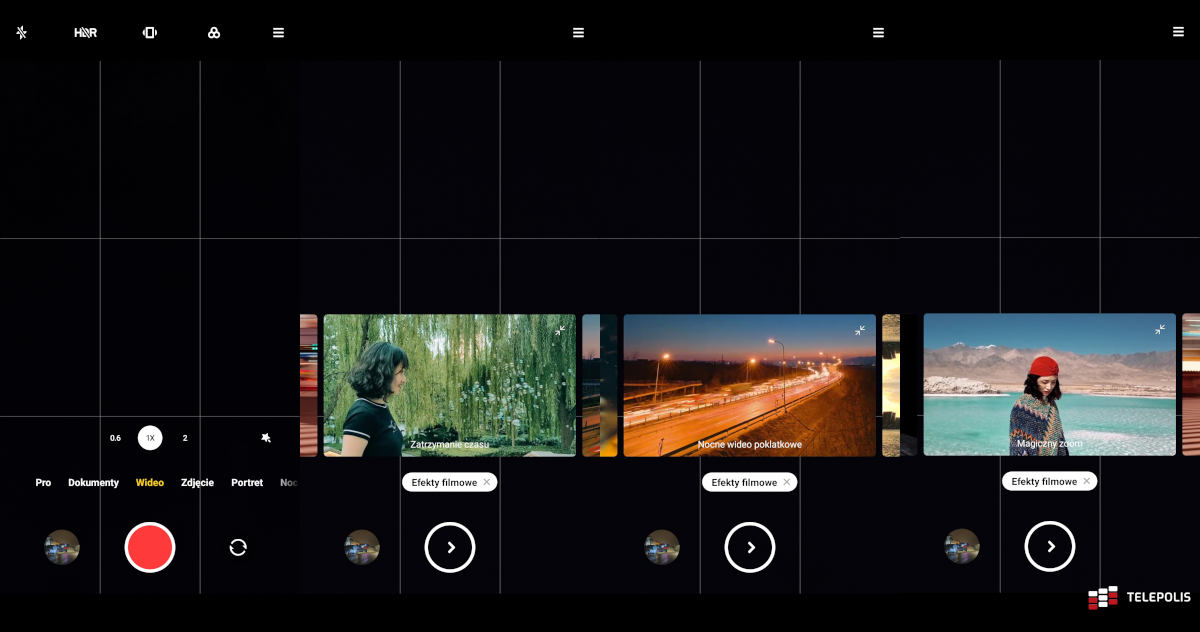Close the Magiczny zoom Efekty filmowe label
Screen dimensions: 1200x632
tap(1086, 480)
